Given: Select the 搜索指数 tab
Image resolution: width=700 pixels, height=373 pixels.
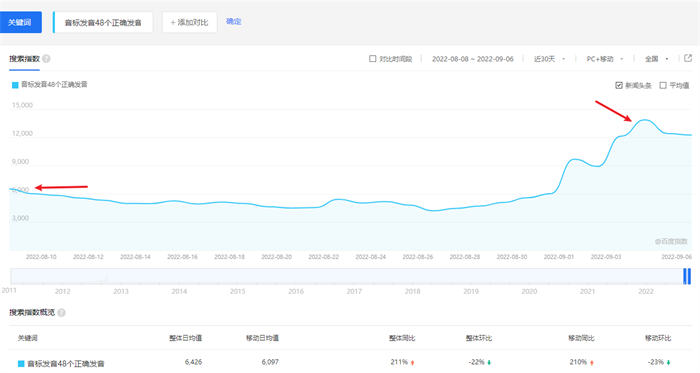Looking at the screenshot, I should (x=25, y=59).
